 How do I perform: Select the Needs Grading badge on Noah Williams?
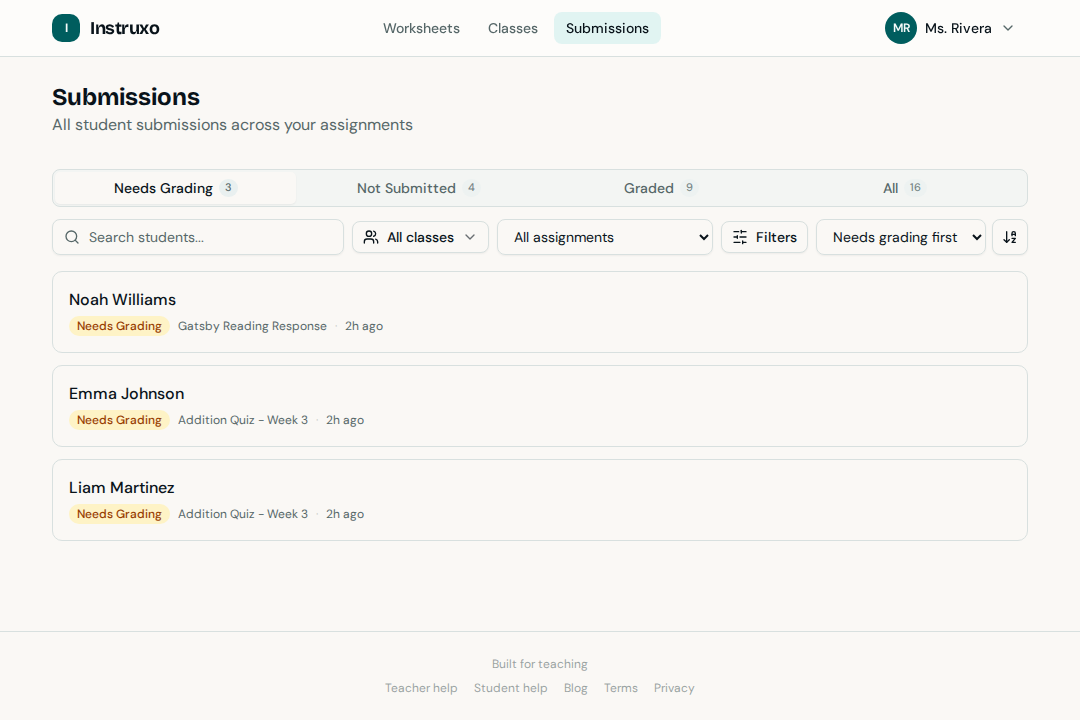pyautogui.click(x=119, y=326)
